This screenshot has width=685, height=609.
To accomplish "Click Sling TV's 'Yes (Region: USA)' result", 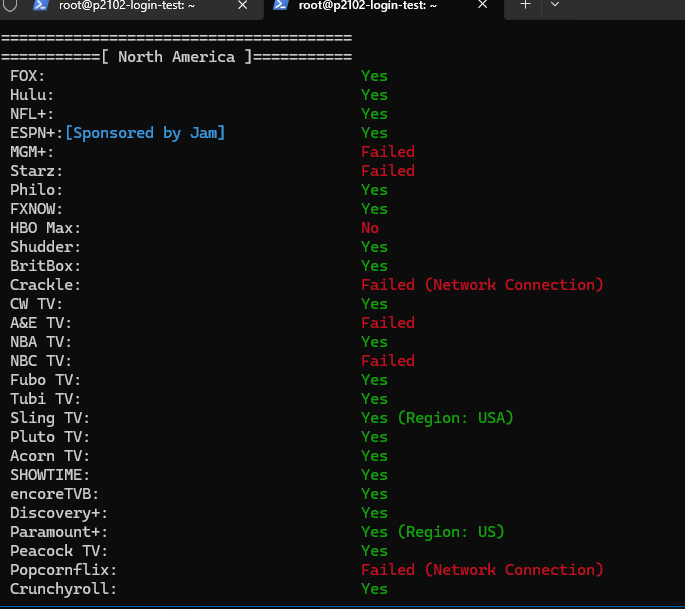I will click(437, 418).
